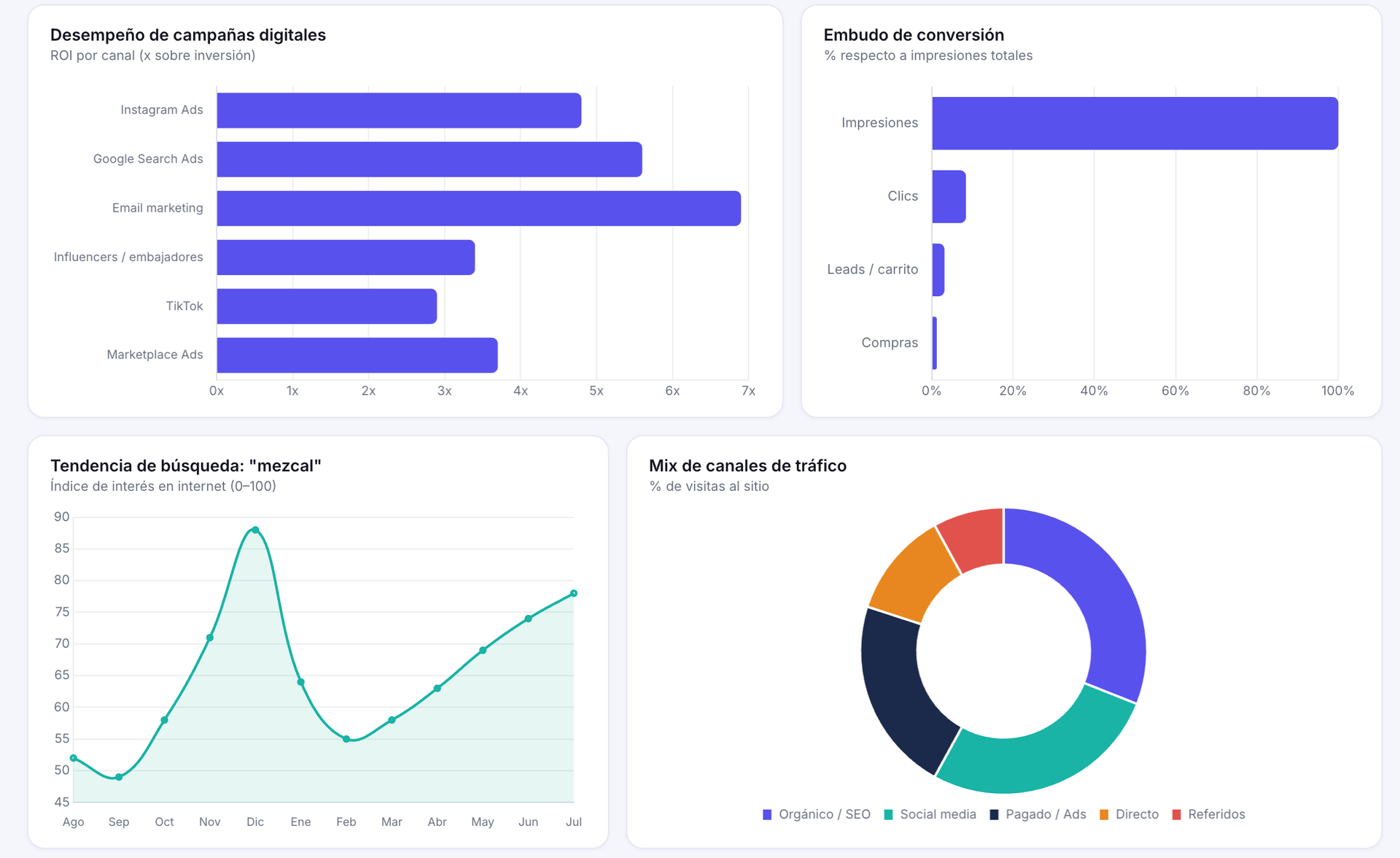Image resolution: width=1400 pixels, height=858 pixels.
Task: Click the TikTok ROI bar
Action: point(327,306)
